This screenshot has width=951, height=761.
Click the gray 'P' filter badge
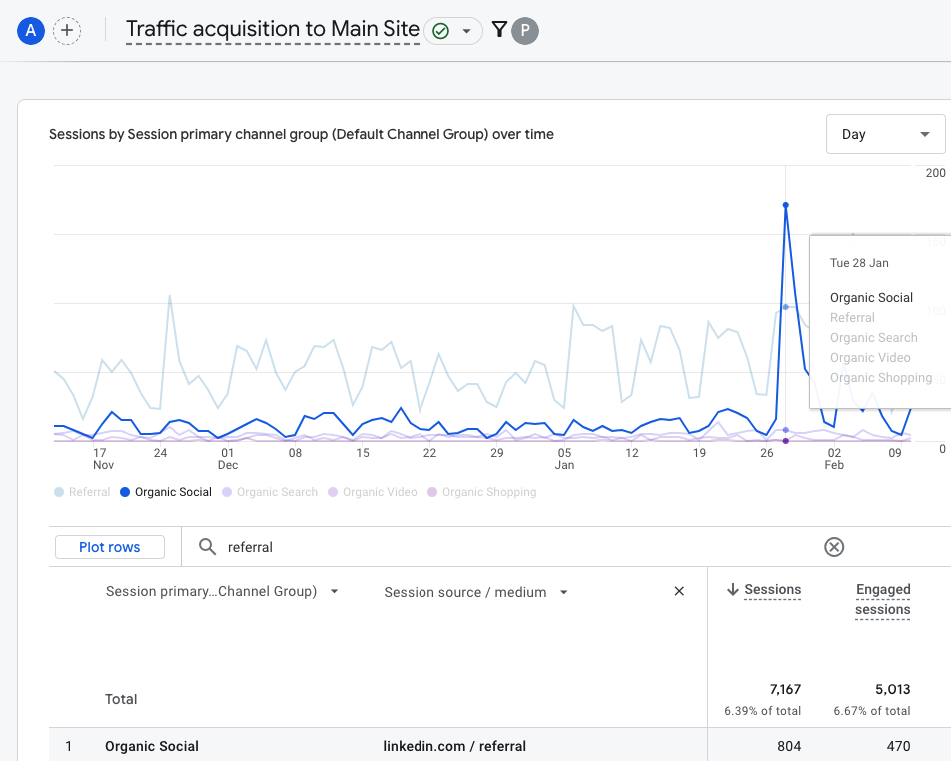tap(525, 31)
